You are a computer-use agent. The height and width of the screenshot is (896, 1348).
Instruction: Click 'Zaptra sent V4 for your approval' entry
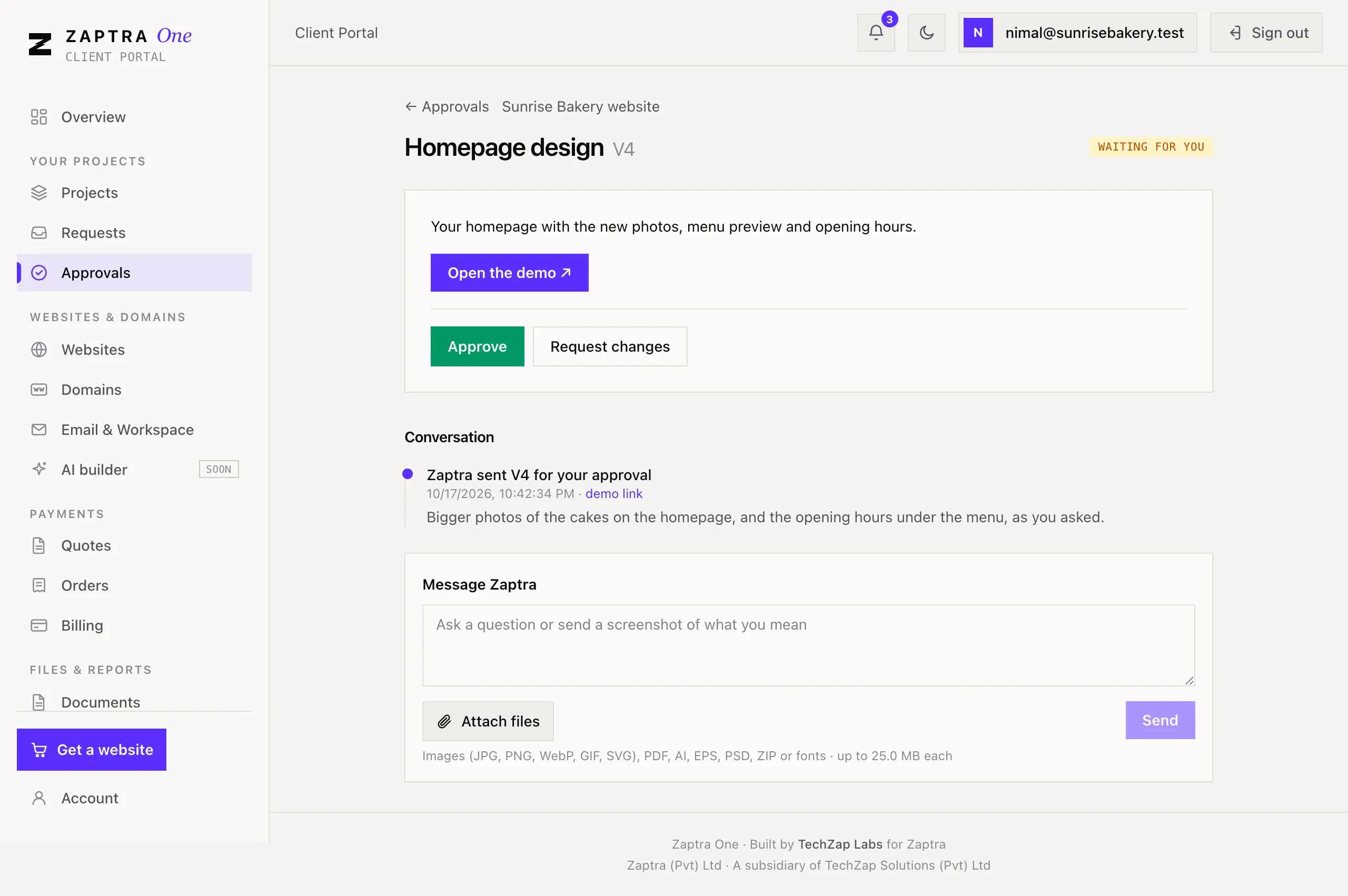point(539,475)
